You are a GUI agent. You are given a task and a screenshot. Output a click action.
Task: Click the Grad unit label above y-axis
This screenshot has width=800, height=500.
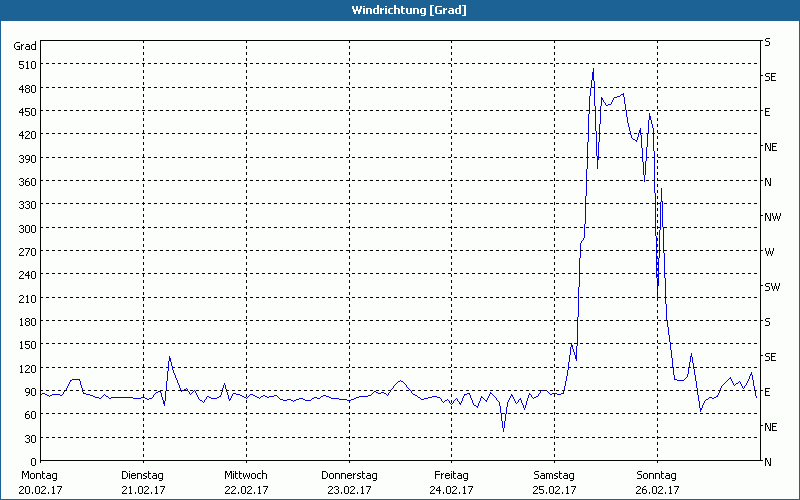tap(25, 46)
